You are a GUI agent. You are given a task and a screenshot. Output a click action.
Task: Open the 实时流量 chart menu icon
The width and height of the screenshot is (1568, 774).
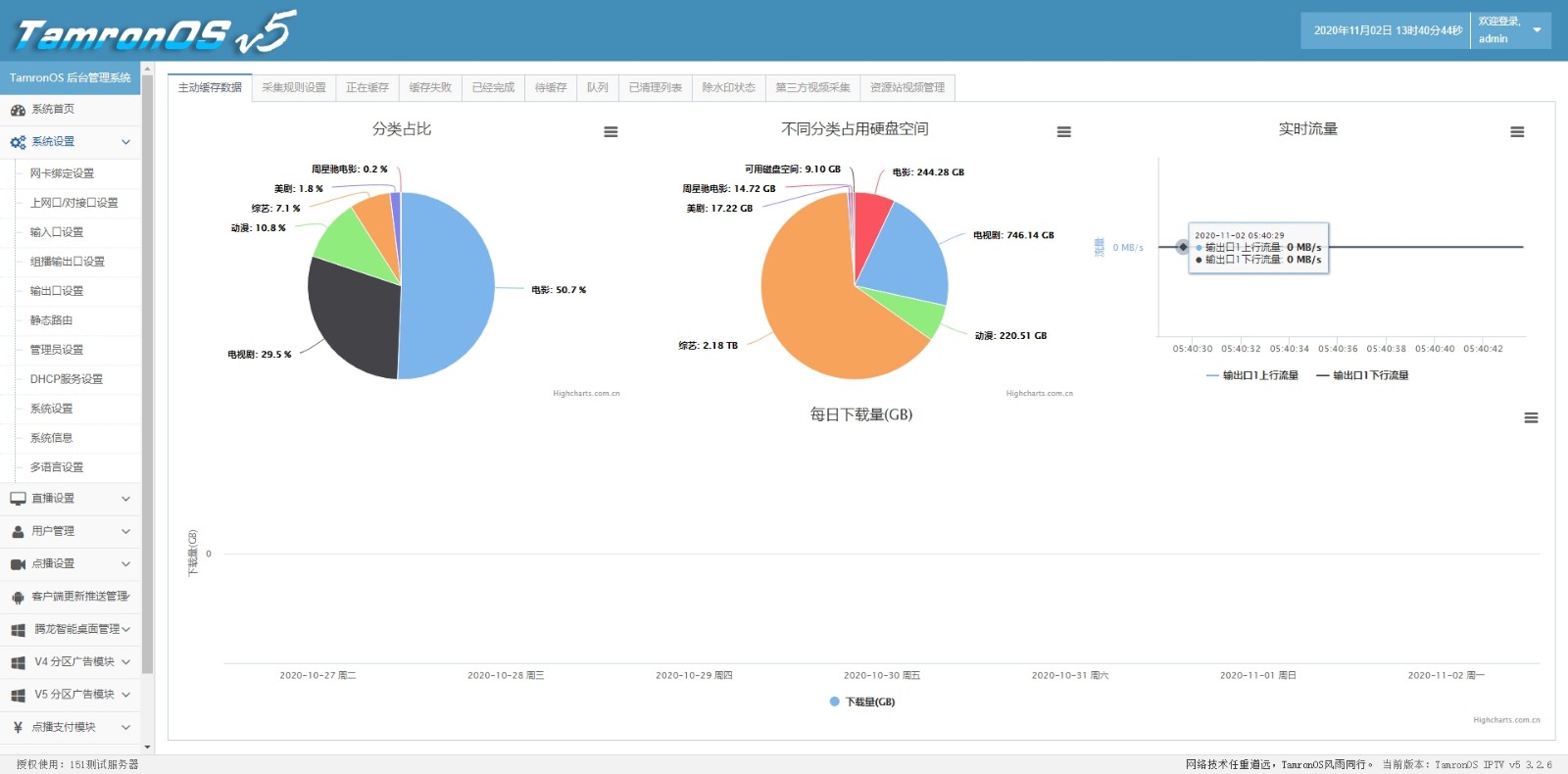tap(1517, 132)
